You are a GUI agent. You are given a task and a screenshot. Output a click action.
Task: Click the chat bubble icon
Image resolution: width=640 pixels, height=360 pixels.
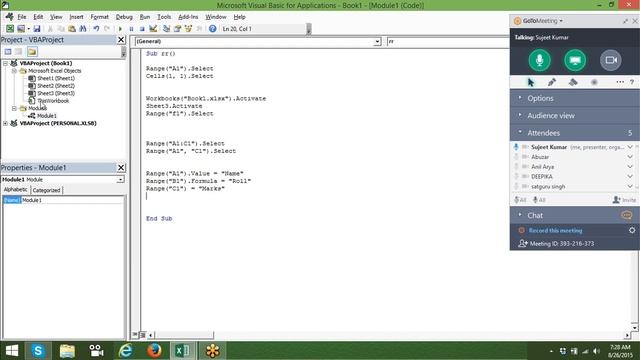click(x=627, y=215)
